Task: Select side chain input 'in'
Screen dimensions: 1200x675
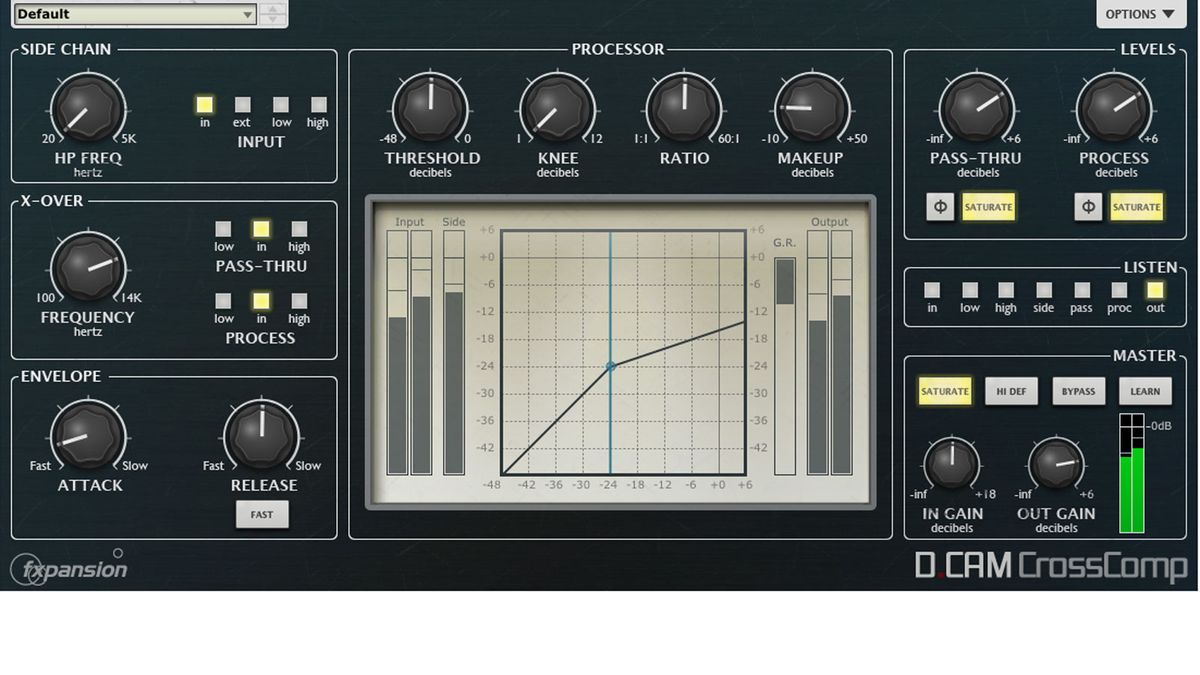Action: click(205, 104)
